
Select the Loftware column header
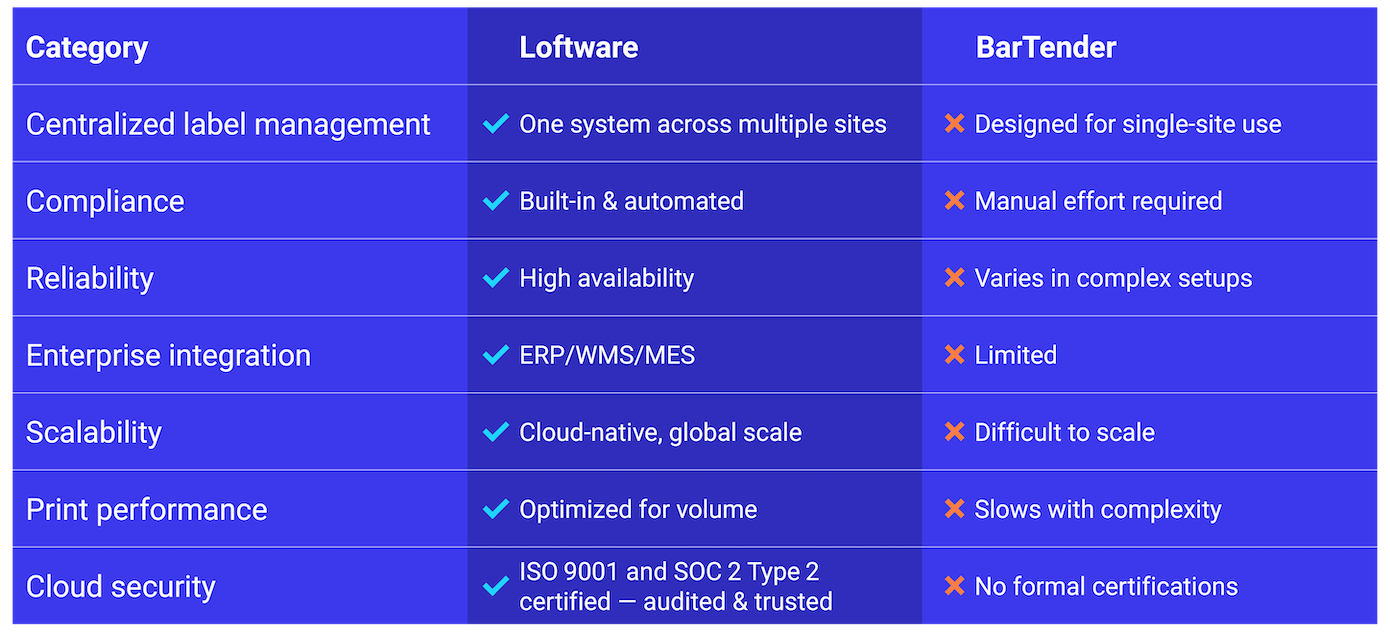click(x=578, y=47)
